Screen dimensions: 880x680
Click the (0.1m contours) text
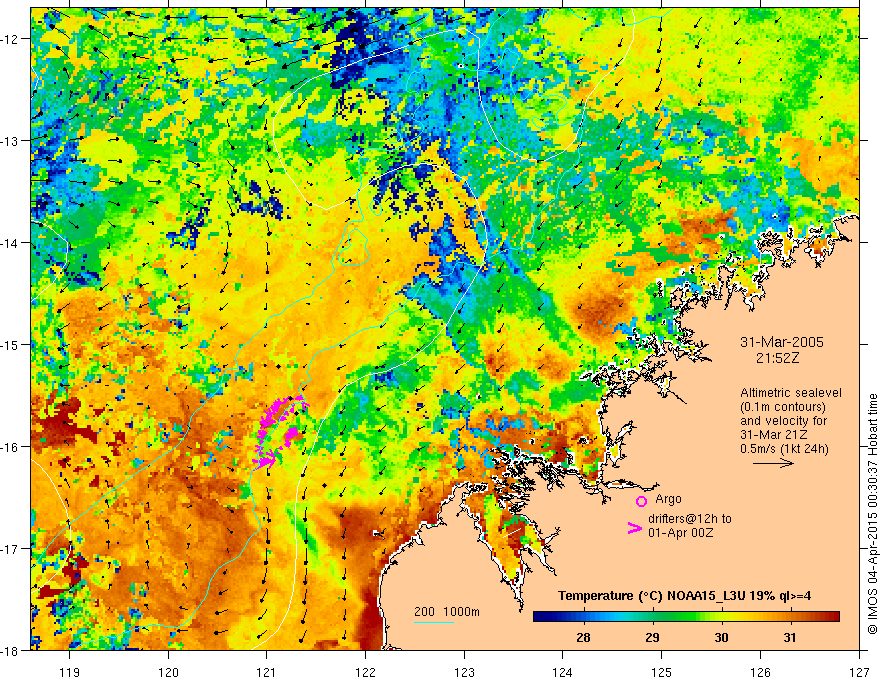coord(783,407)
